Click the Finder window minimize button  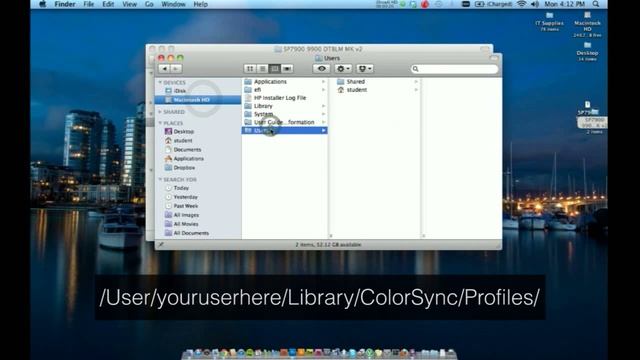click(171, 58)
